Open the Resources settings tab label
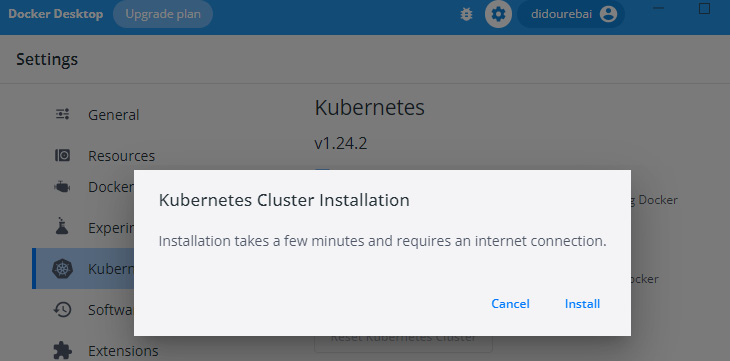This screenshot has width=730, height=361. pos(122,156)
